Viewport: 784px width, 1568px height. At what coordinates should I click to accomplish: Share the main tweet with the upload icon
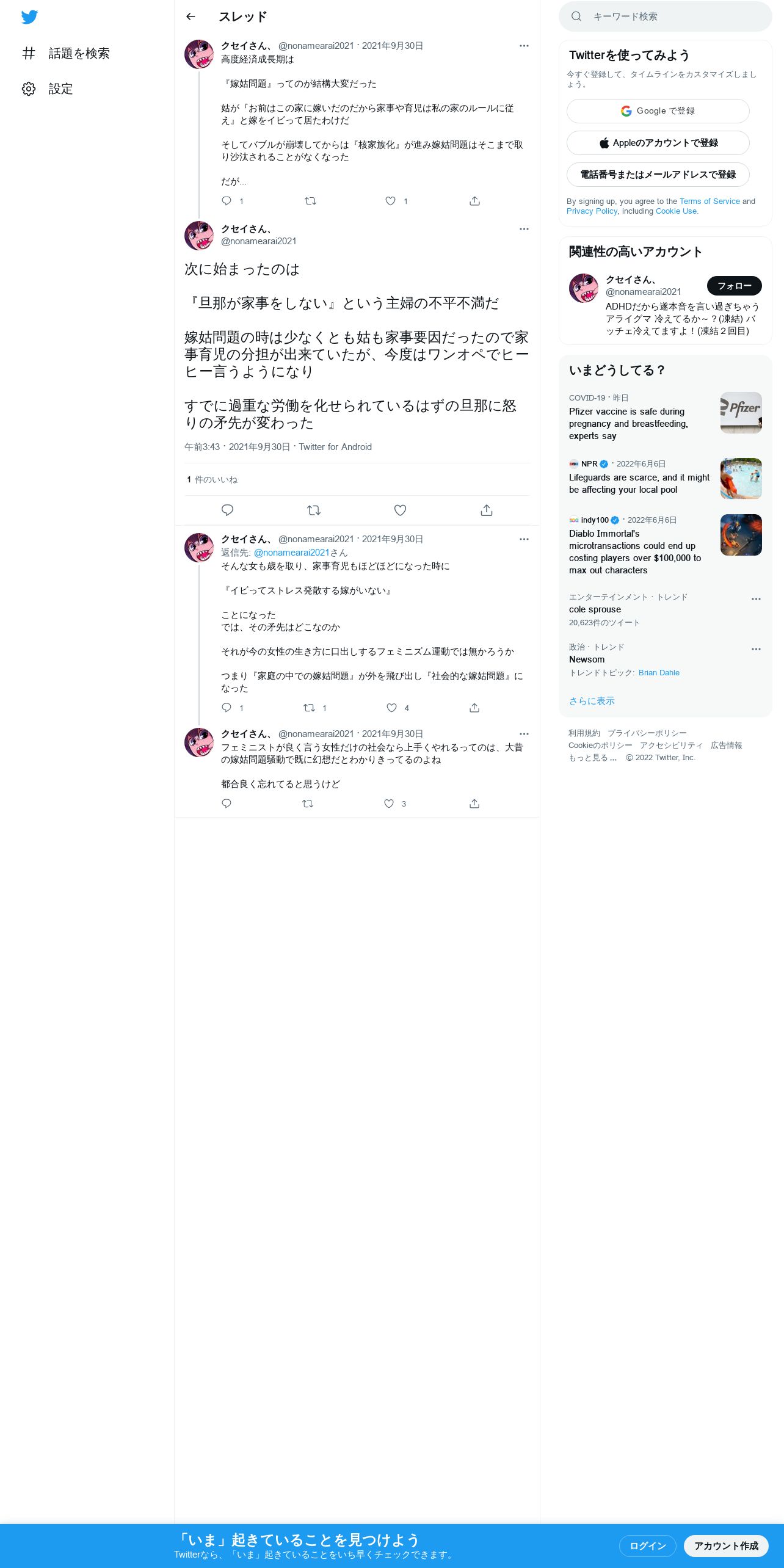click(487, 510)
